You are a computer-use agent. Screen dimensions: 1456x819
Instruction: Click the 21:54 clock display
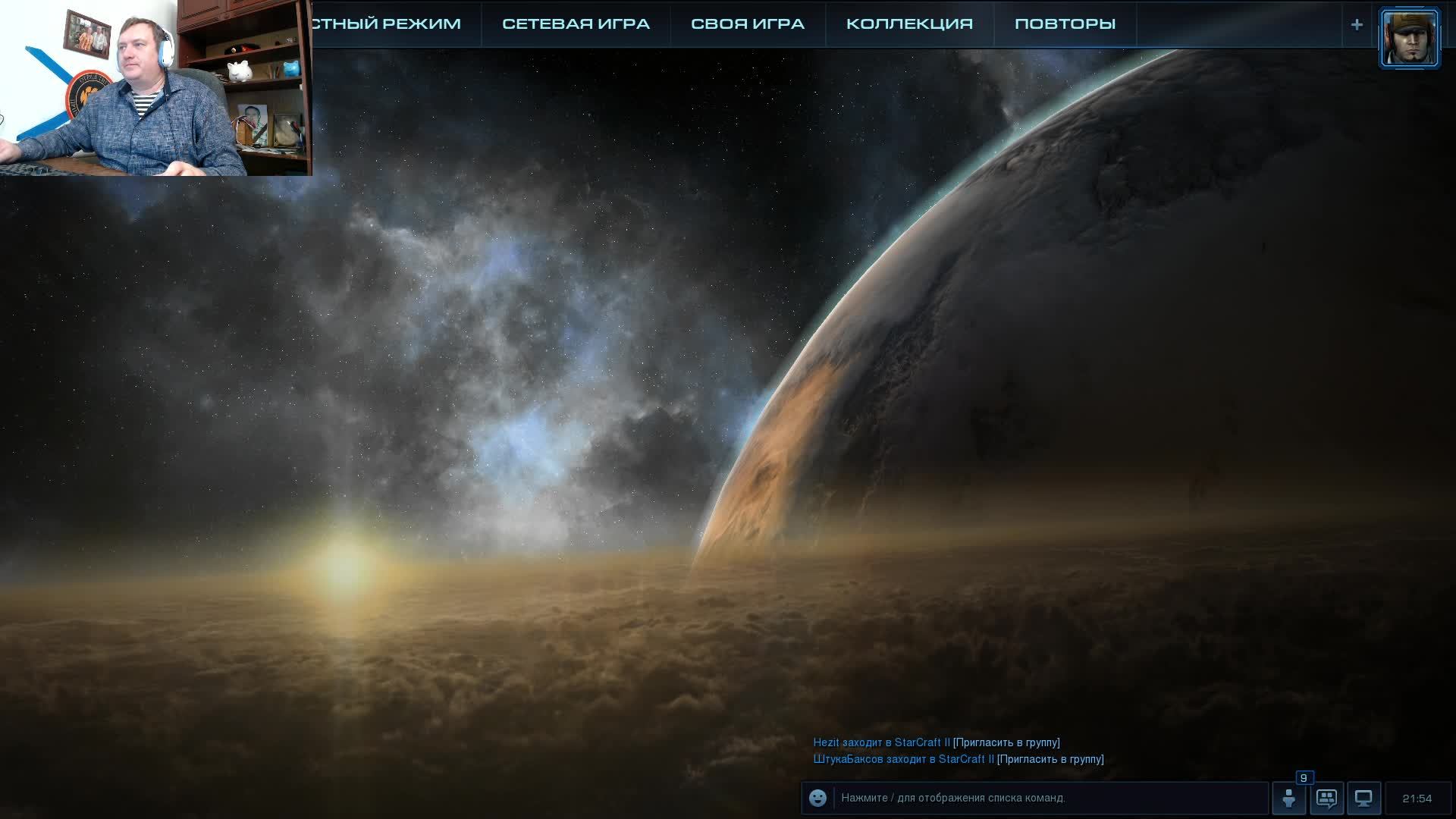pyautogui.click(x=1417, y=799)
